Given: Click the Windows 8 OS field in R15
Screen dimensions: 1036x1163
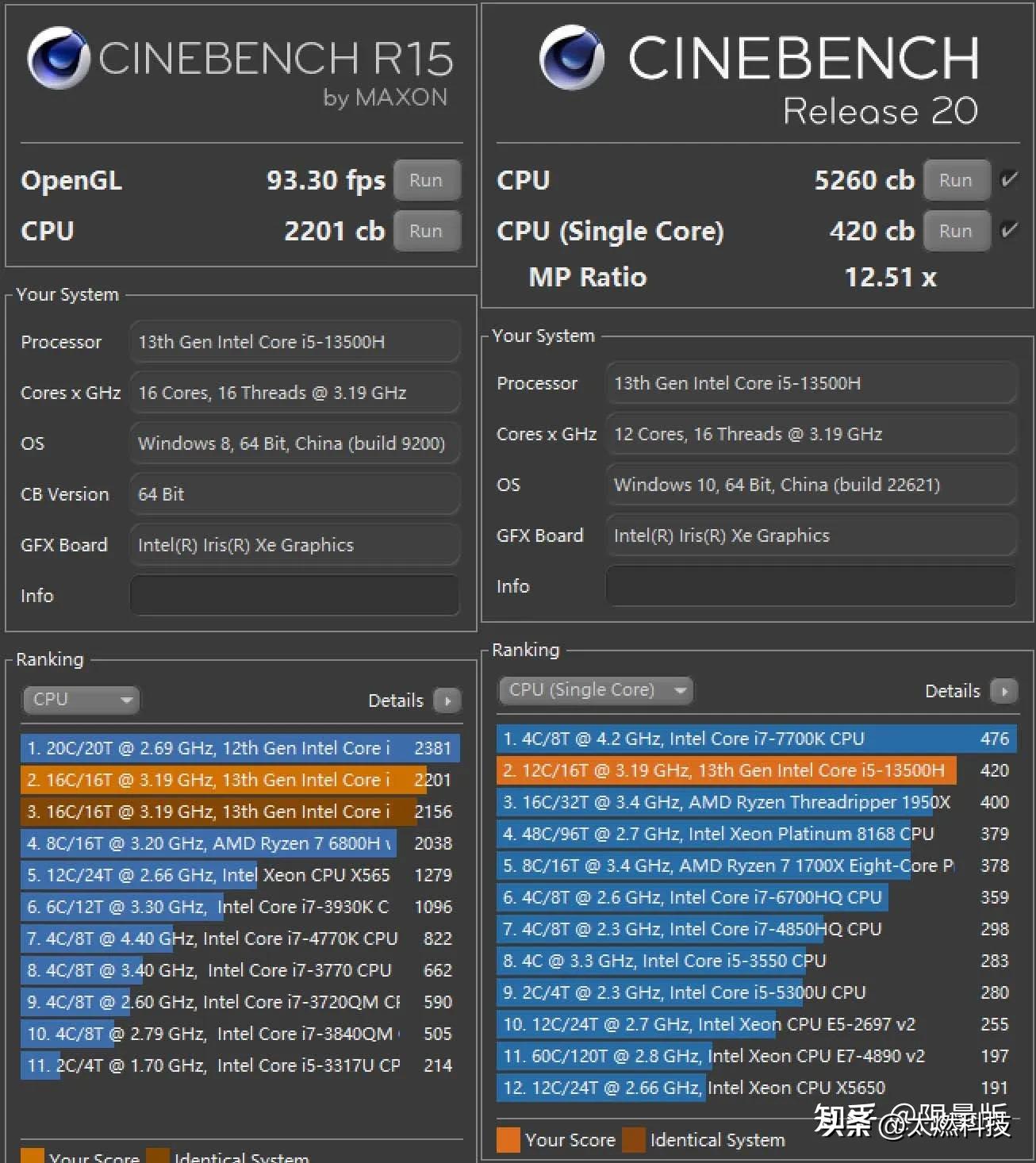Looking at the screenshot, I should coord(294,443).
